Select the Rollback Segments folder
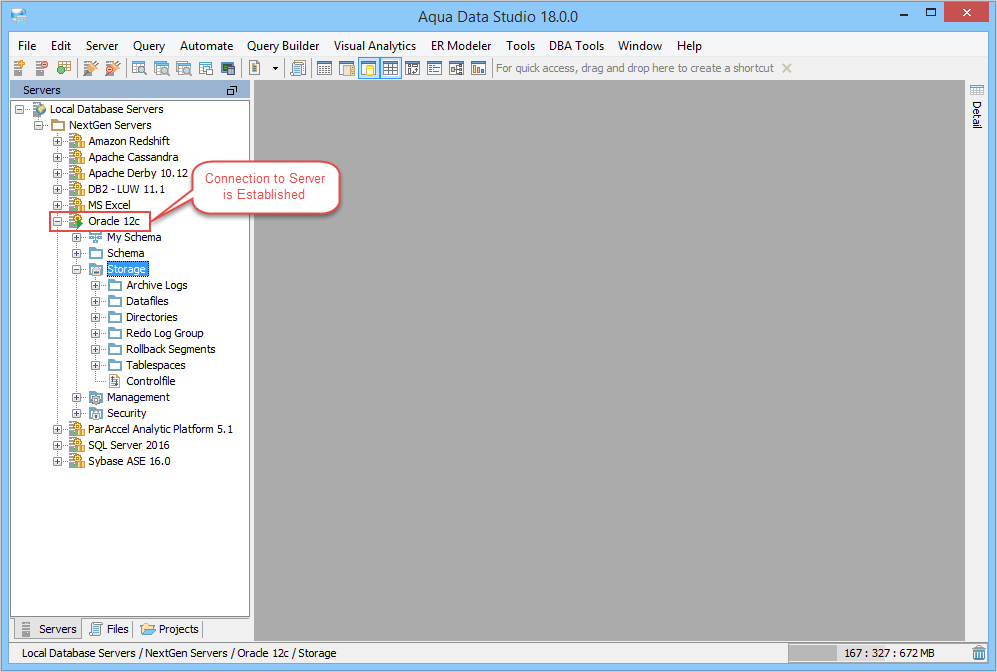 point(170,349)
